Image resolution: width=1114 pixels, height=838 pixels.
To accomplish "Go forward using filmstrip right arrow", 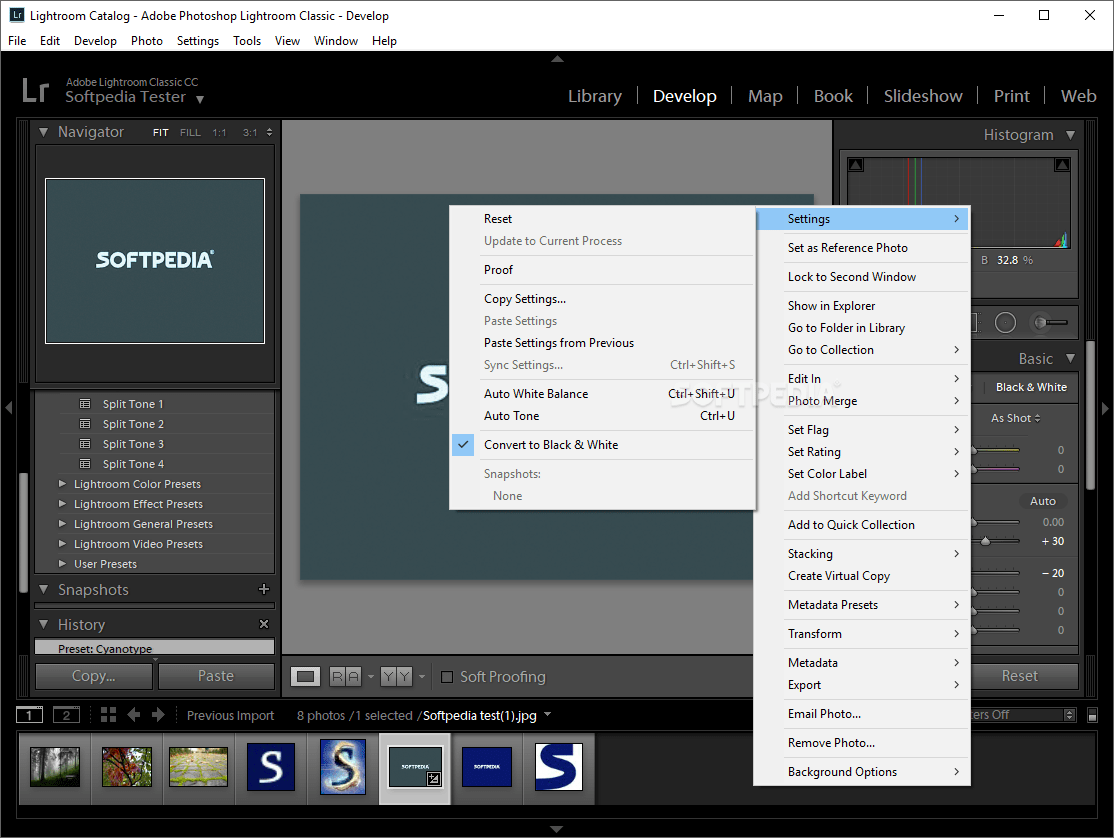I will (x=158, y=714).
